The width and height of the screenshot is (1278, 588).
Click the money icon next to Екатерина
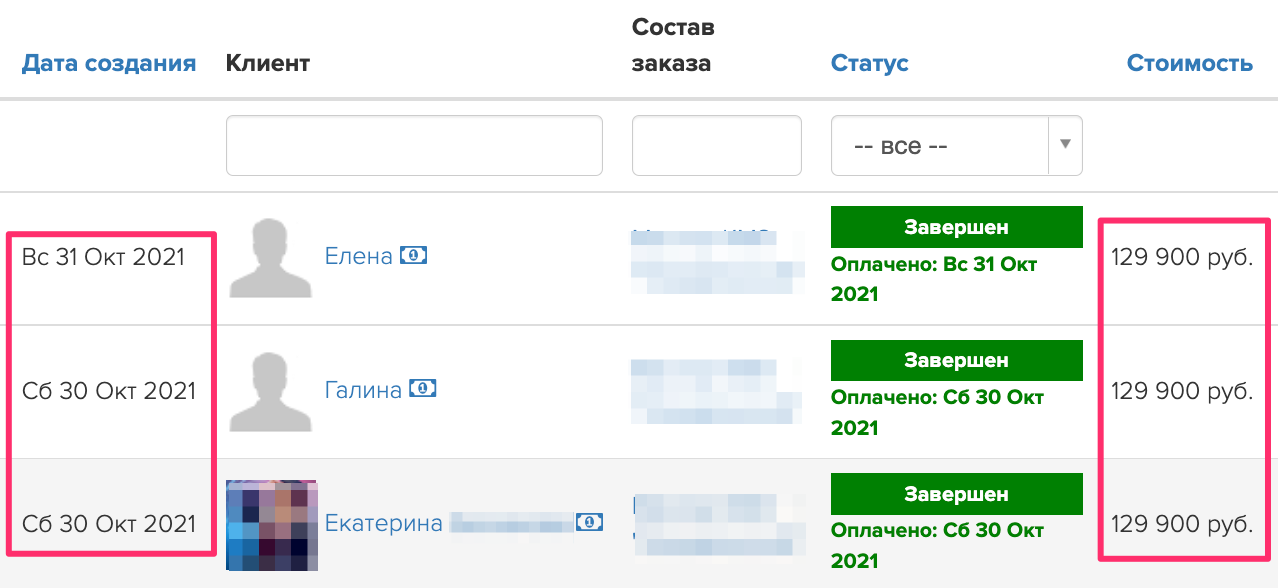coord(590,523)
